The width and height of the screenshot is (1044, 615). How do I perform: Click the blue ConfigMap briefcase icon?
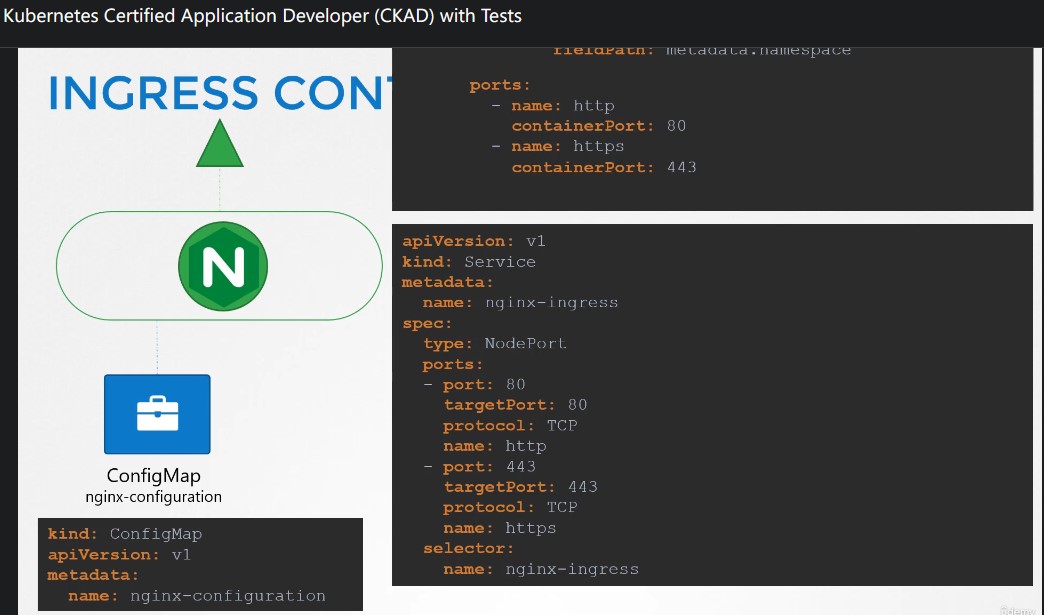pyautogui.click(x=157, y=414)
